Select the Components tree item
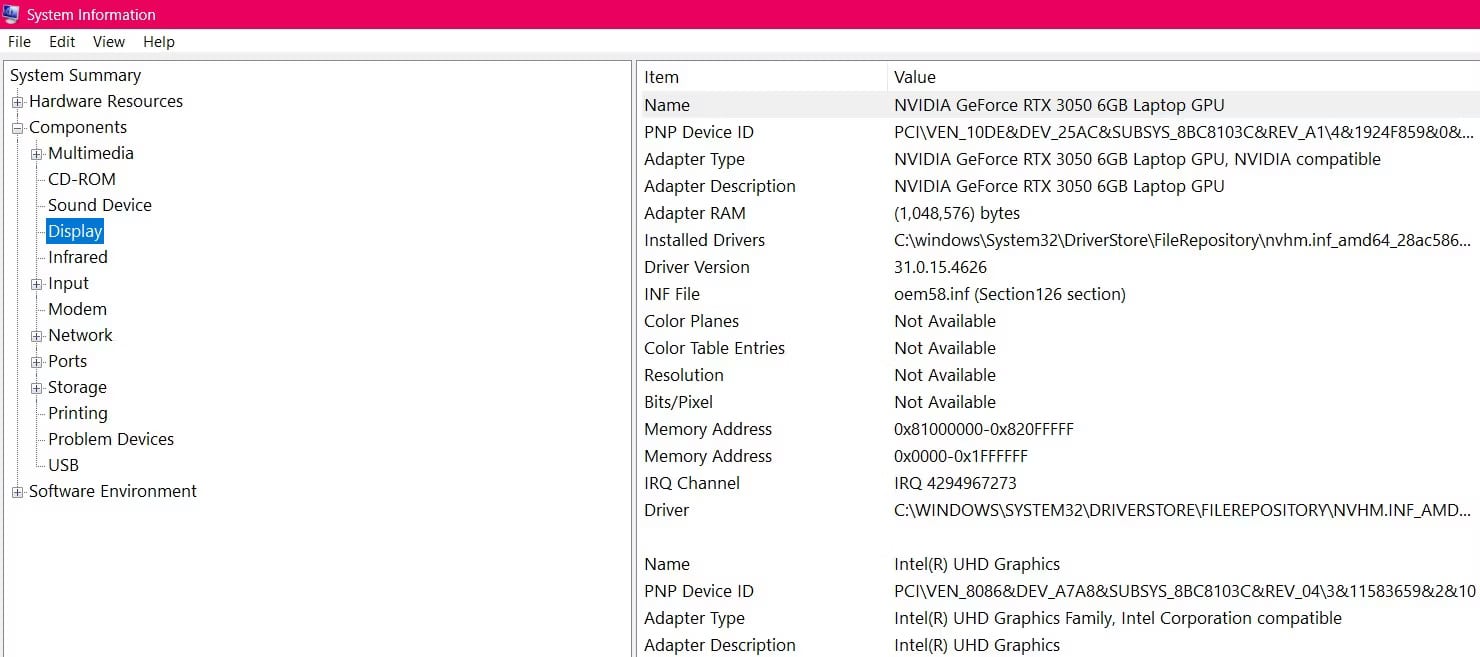This screenshot has height=657, width=1480. (x=78, y=127)
